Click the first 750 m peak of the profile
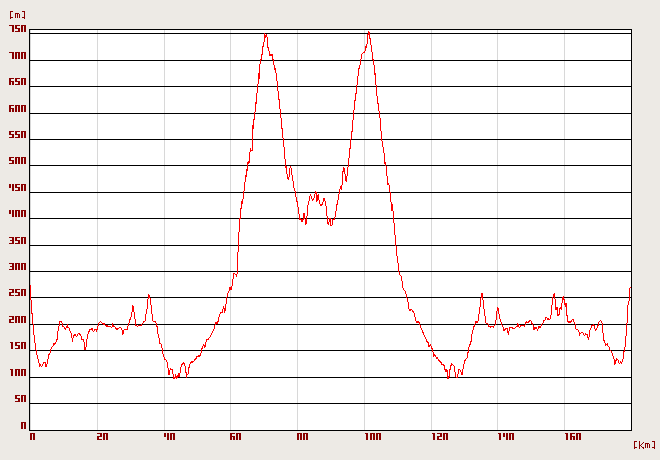Image resolution: width=660 pixels, height=460 pixels. pos(265,35)
